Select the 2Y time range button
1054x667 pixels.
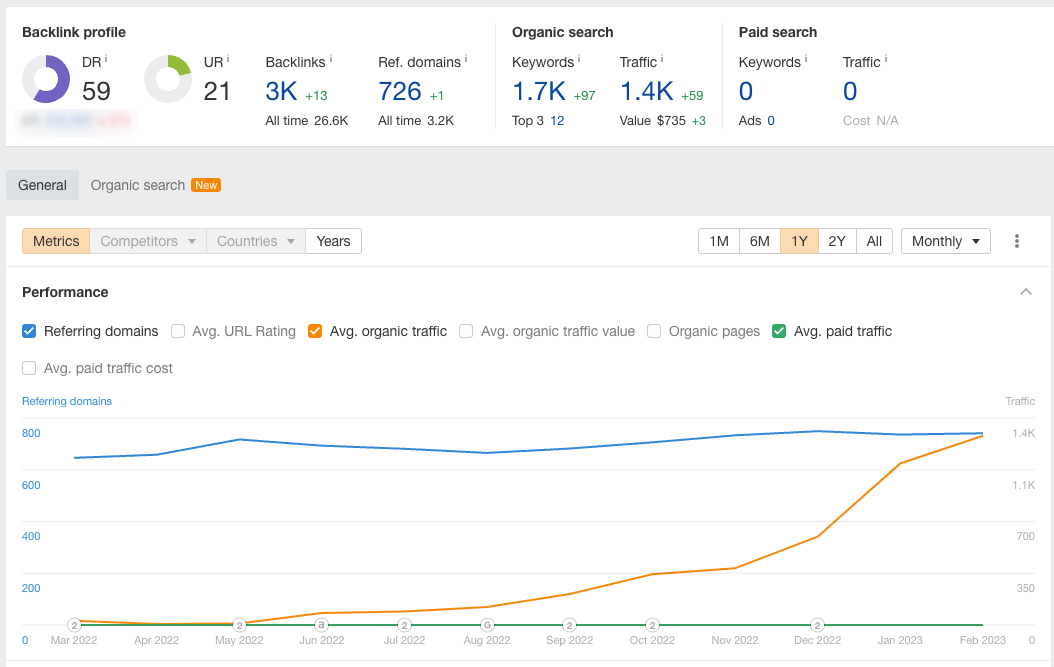[x=837, y=241]
